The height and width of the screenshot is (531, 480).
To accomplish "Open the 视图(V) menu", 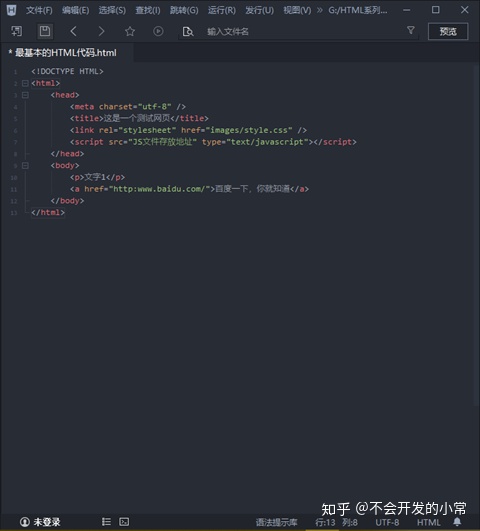I will pos(297,10).
